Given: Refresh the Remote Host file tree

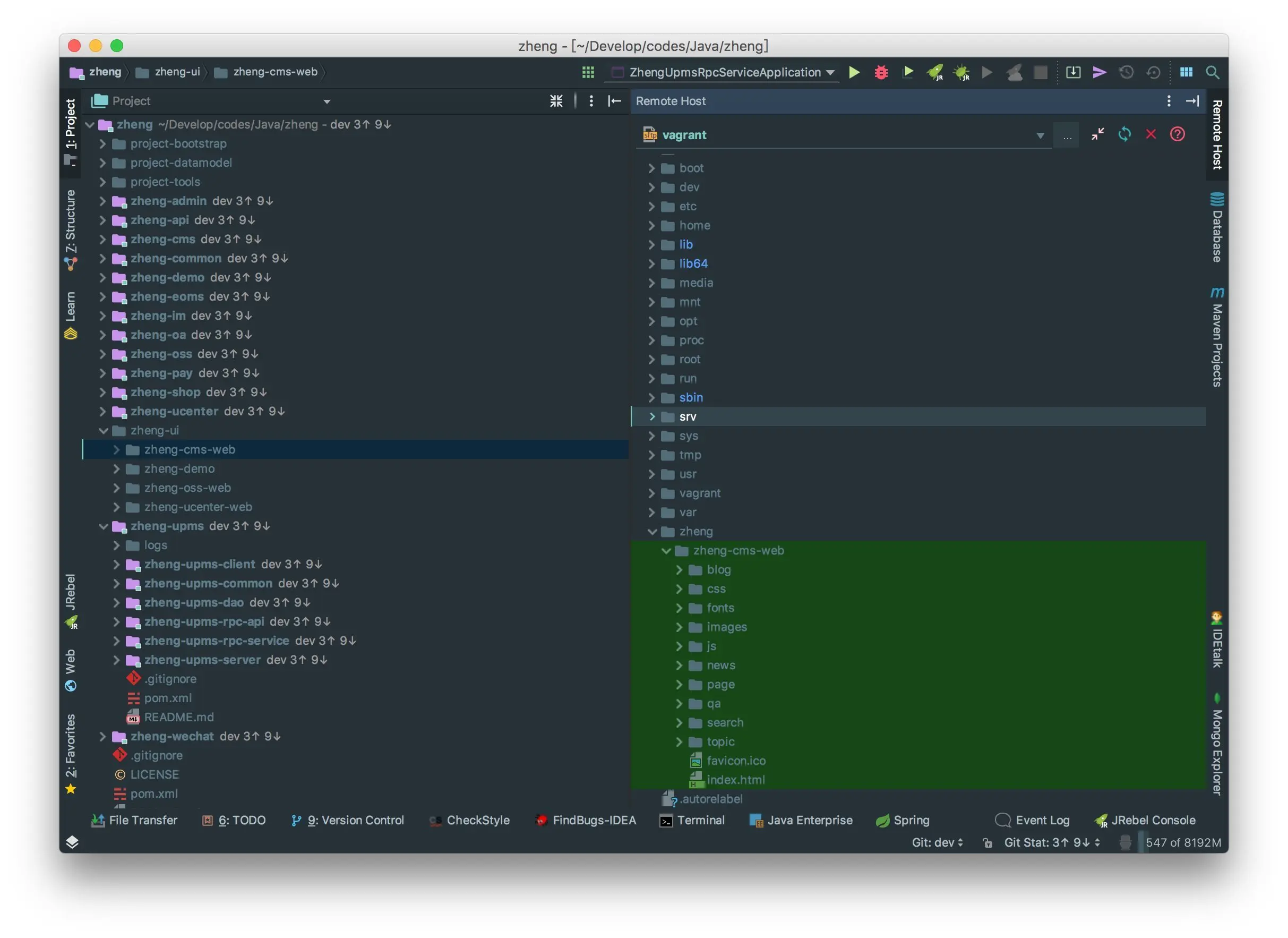Looking at the screenshot, I should [x=1124, y=135].
